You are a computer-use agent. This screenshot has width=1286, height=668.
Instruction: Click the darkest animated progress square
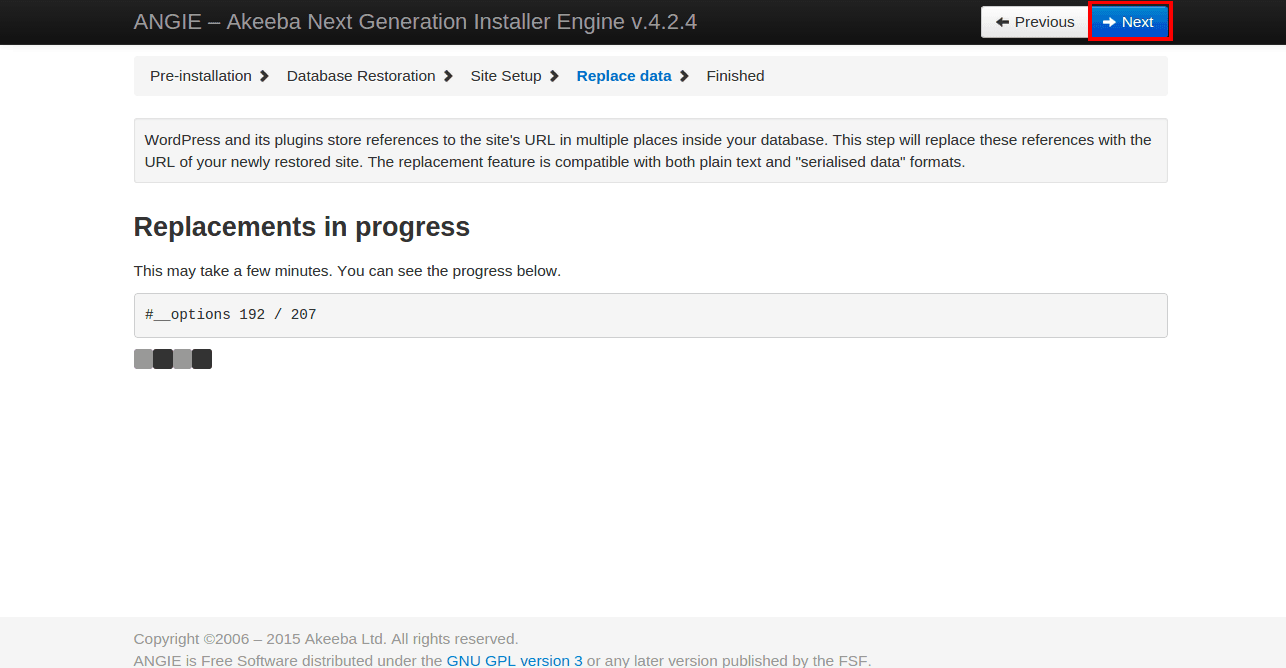coord(163,359)
